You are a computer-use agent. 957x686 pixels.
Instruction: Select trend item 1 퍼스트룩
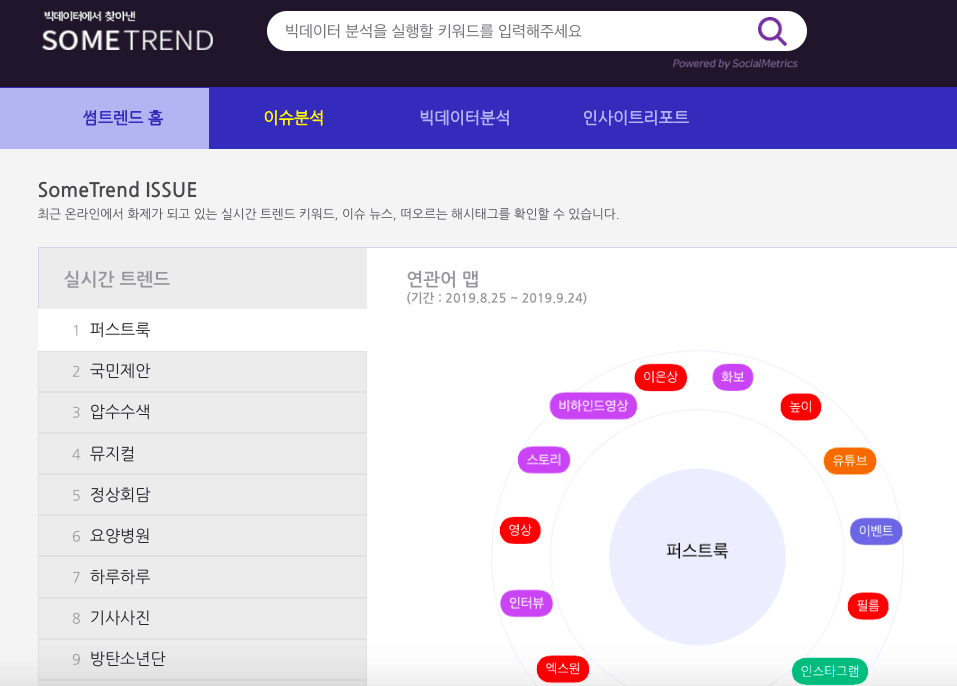point(120,330)
